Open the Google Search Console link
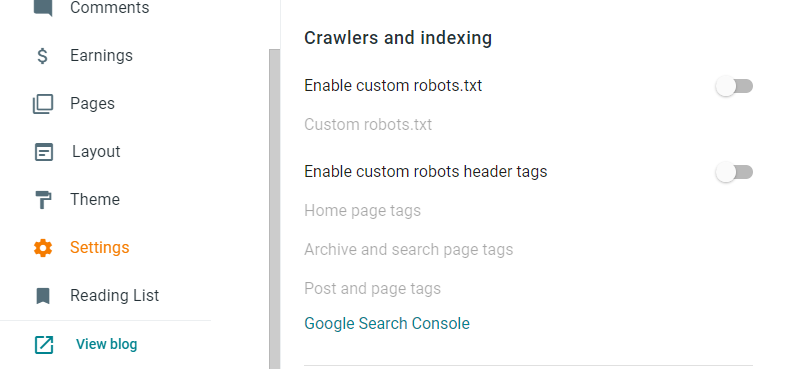This screenshot has width=793, height=369. click(x=387, y=324)
